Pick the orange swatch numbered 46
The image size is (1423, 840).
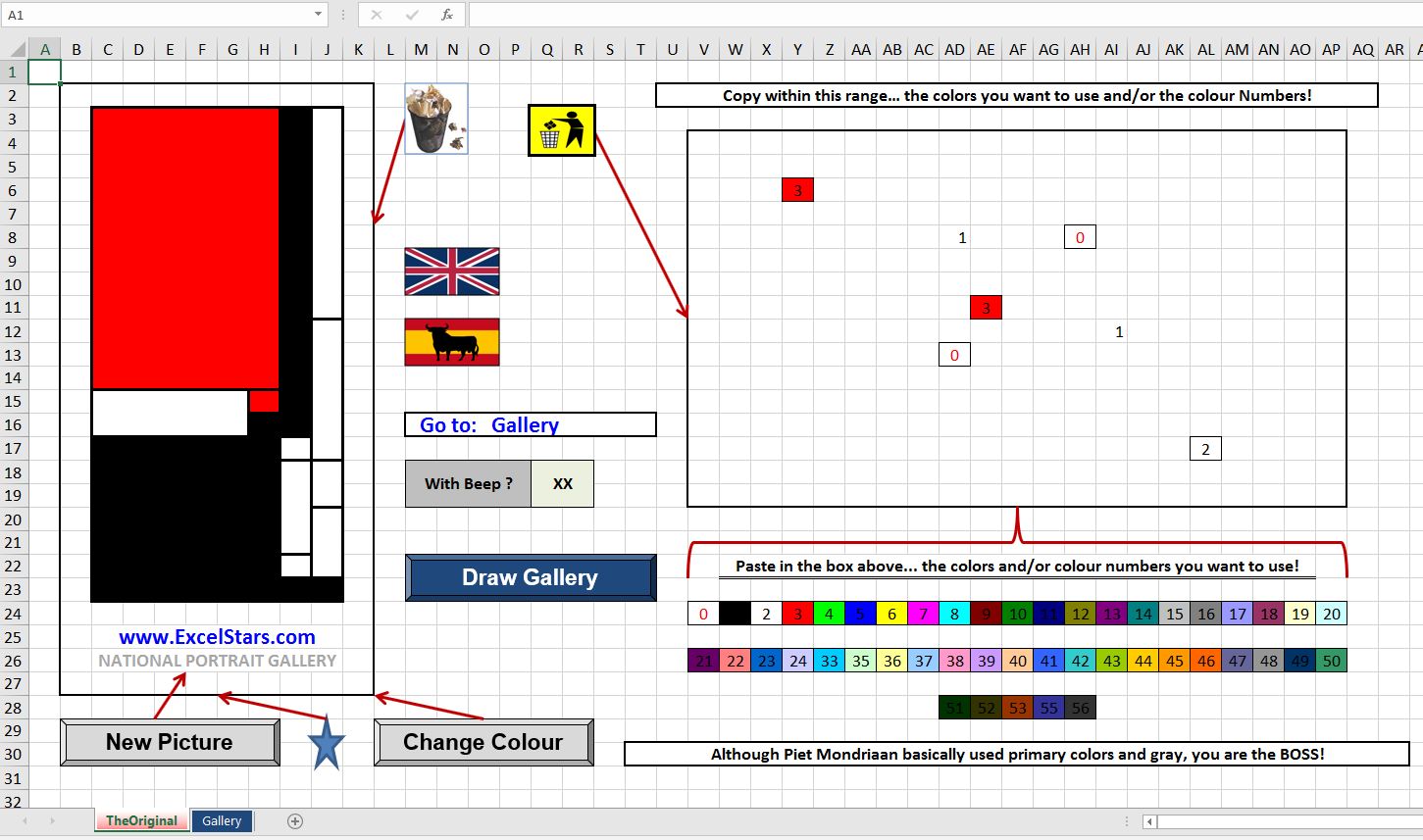(1205, 661)
